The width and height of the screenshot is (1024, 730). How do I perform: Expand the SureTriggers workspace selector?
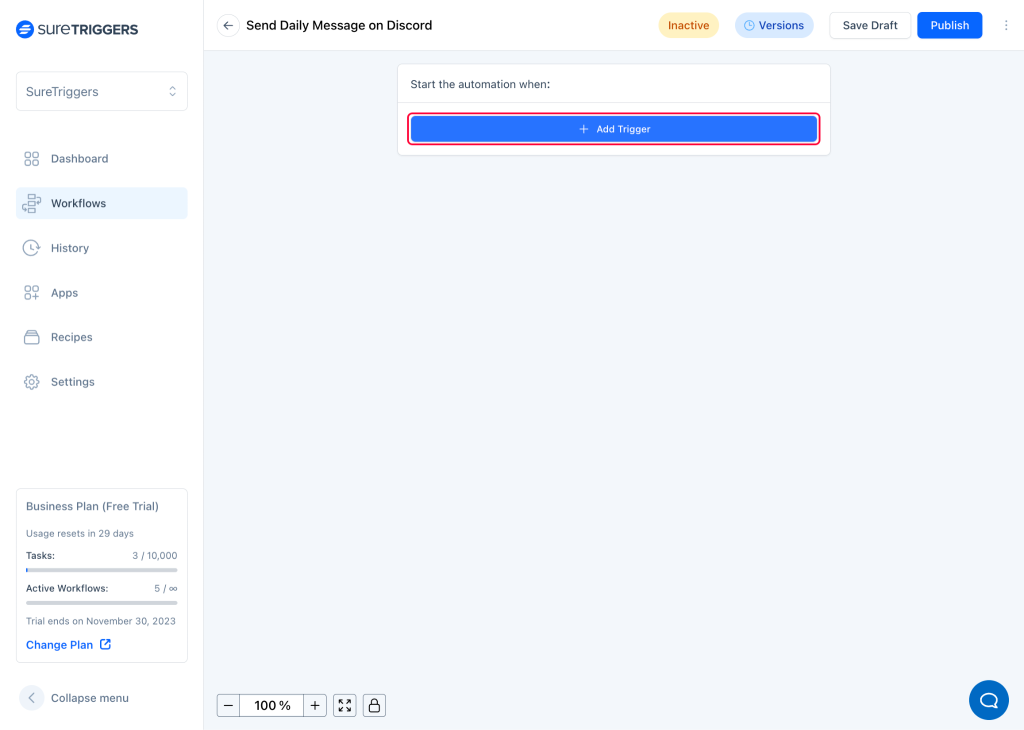[102, 92]
